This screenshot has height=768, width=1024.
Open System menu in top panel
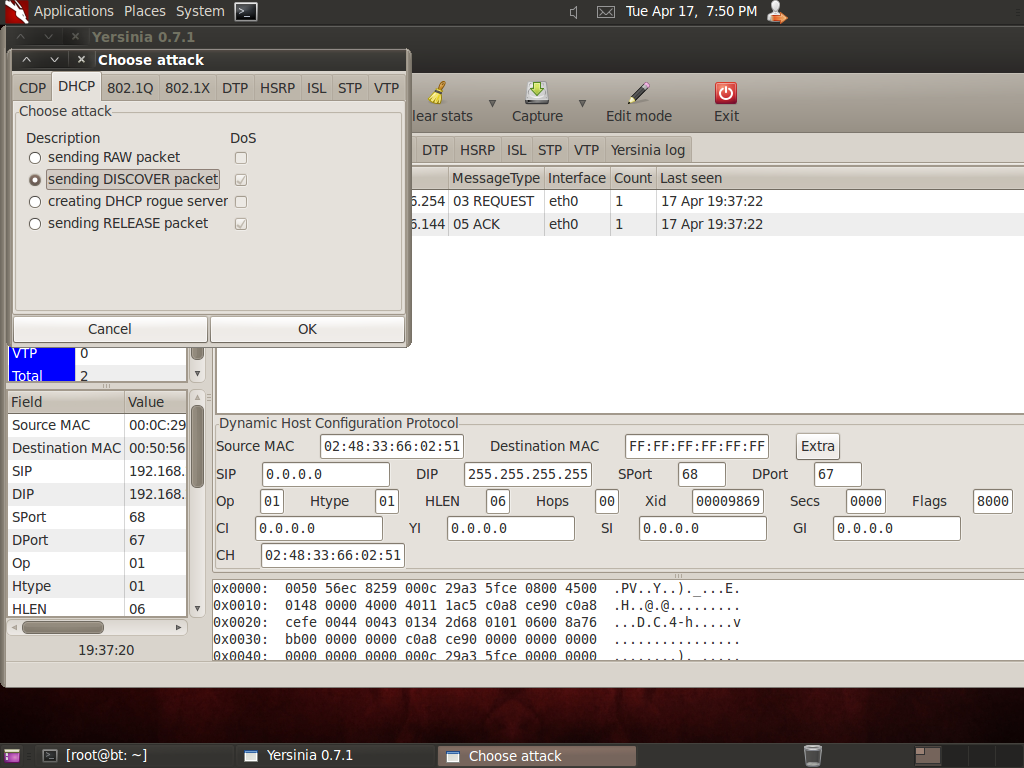tap(200, 11)
